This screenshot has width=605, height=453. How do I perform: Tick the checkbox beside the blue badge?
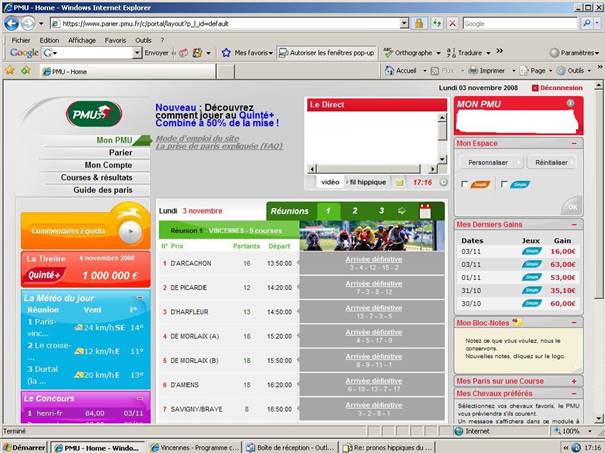point(504,184)
